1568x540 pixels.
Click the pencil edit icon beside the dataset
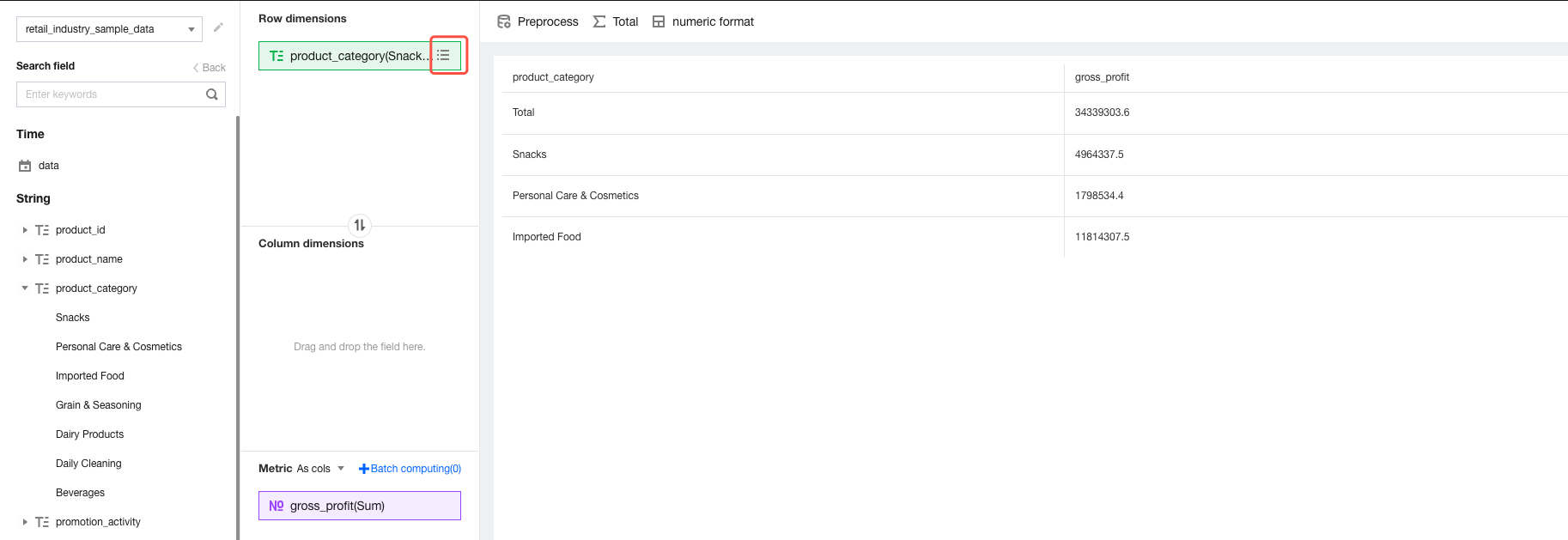pyautogui.click(x=218, y=28)
